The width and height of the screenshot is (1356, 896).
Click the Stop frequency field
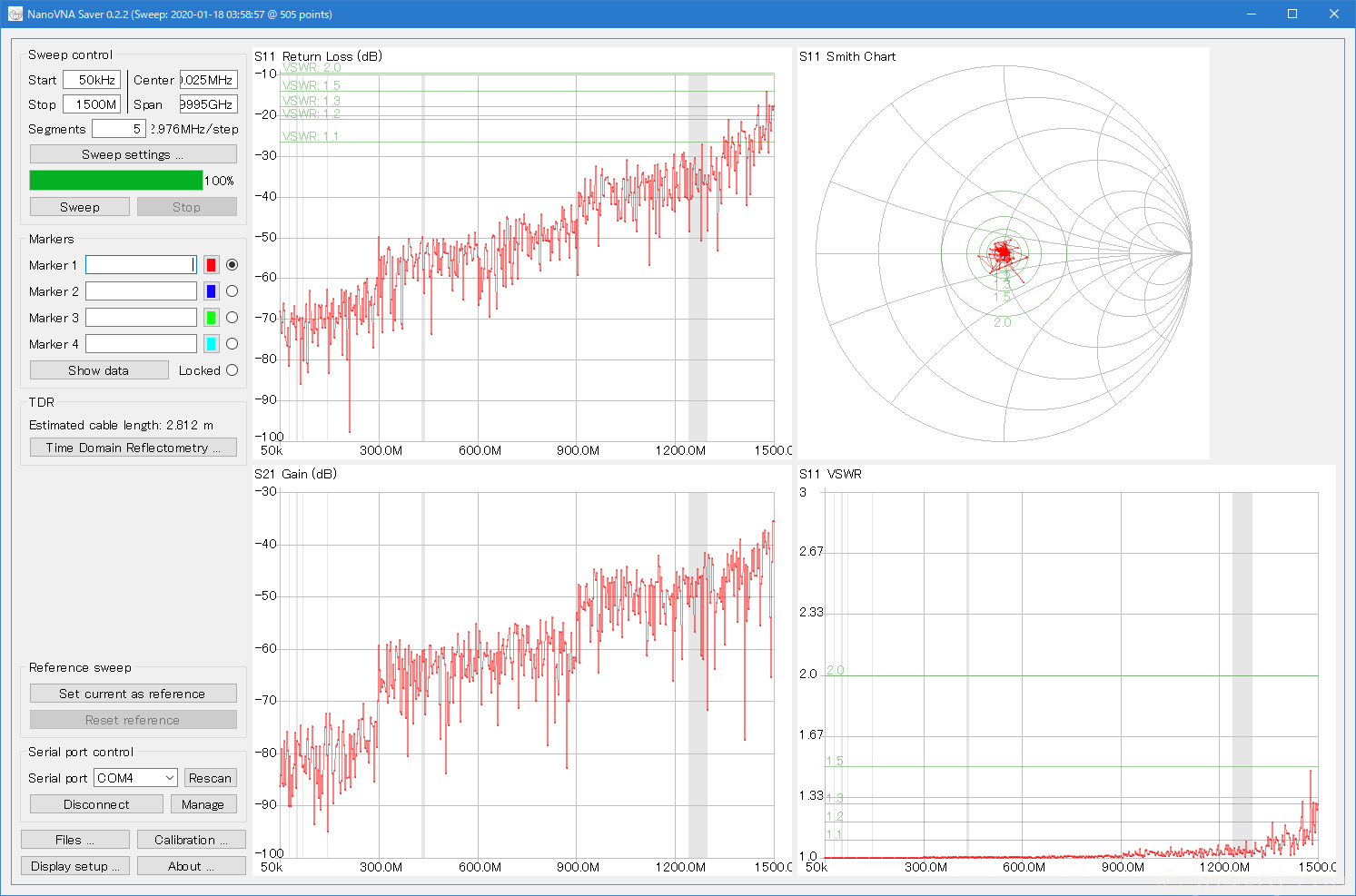pos(92,104)
